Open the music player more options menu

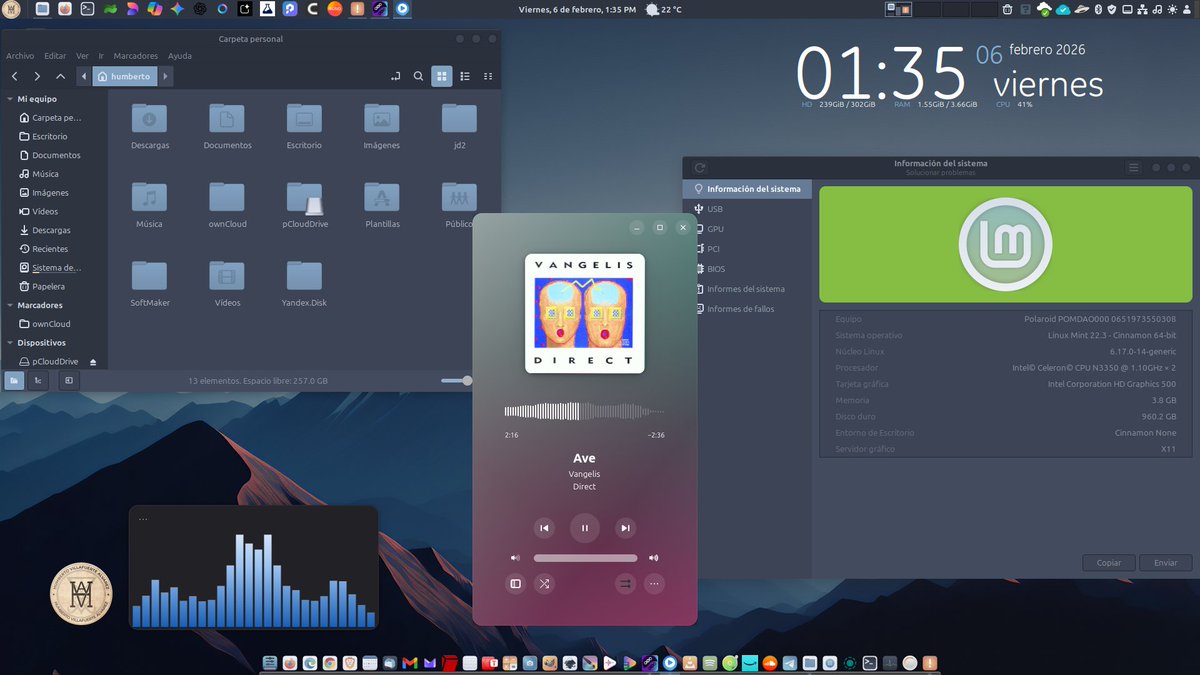pyautogui.click(x=654, y=584)
